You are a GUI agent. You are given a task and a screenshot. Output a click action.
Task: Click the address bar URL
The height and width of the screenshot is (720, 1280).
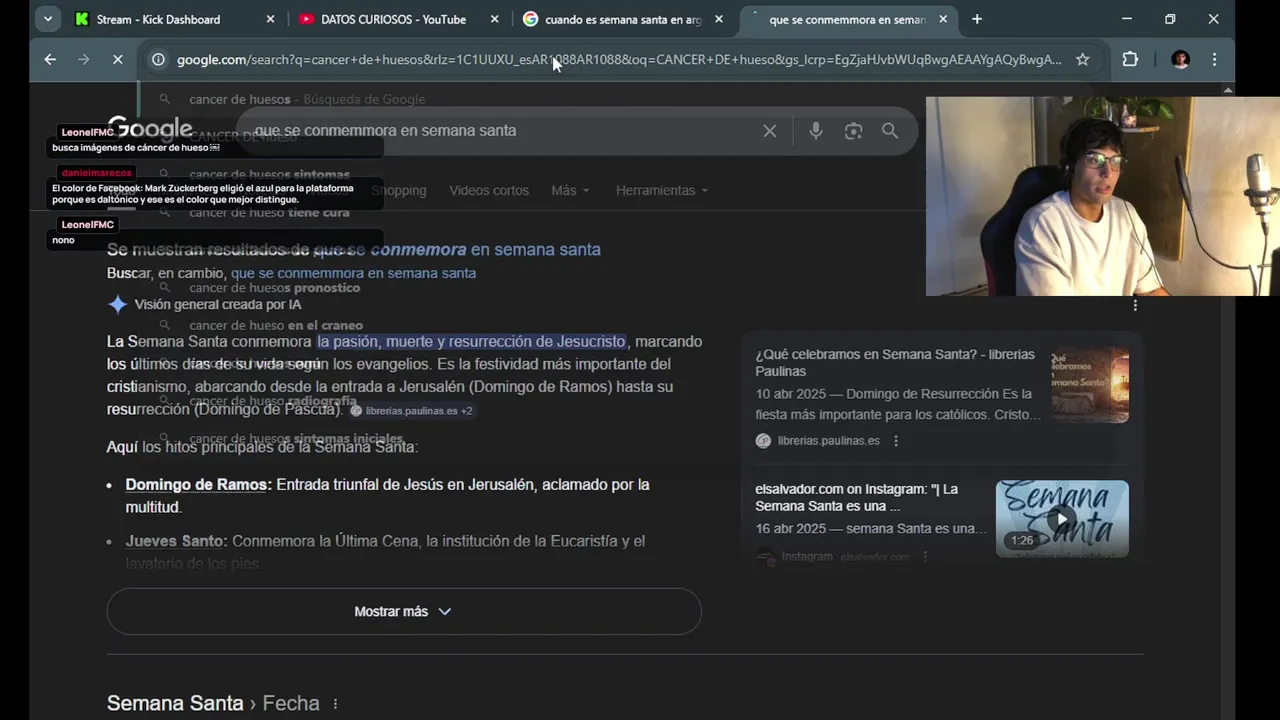click(619, 60)
